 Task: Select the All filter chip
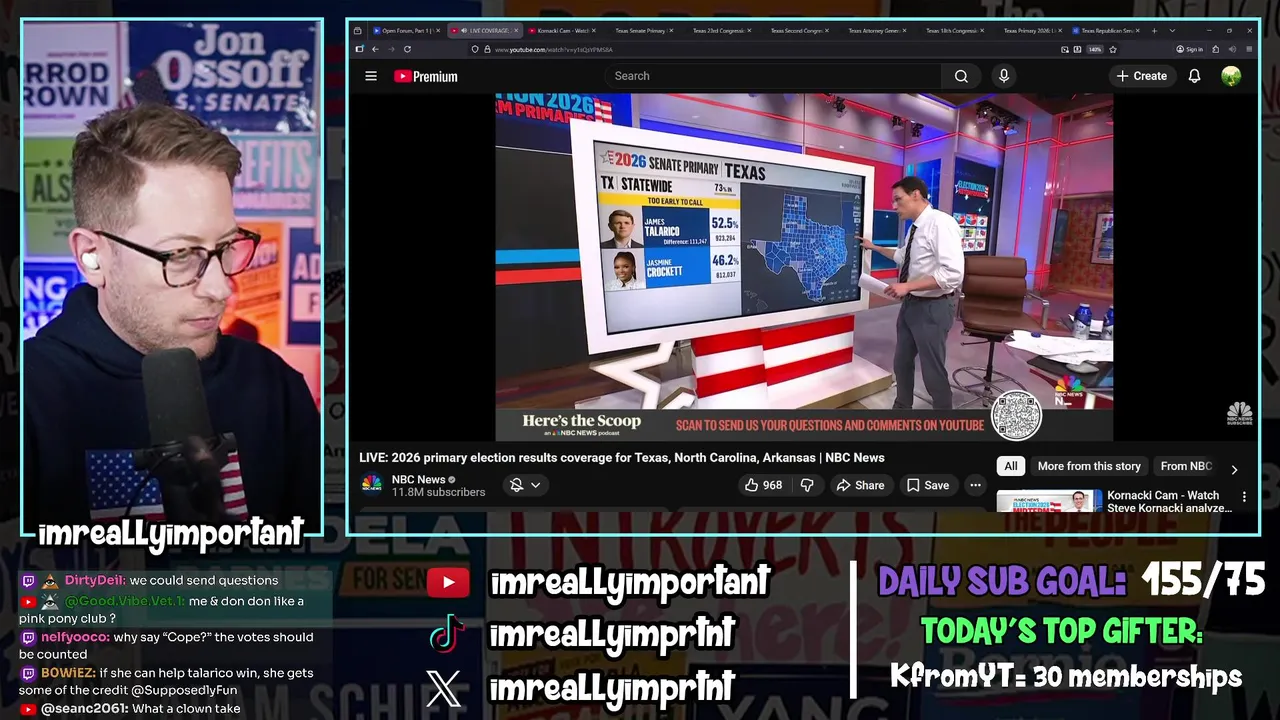click(1011, 466)
